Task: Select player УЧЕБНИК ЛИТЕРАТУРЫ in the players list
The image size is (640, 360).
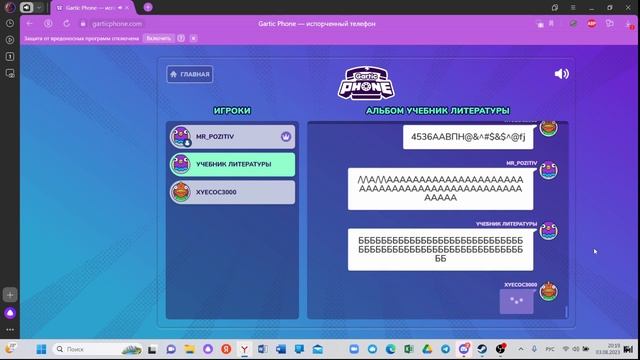Action: pos(232,164)
